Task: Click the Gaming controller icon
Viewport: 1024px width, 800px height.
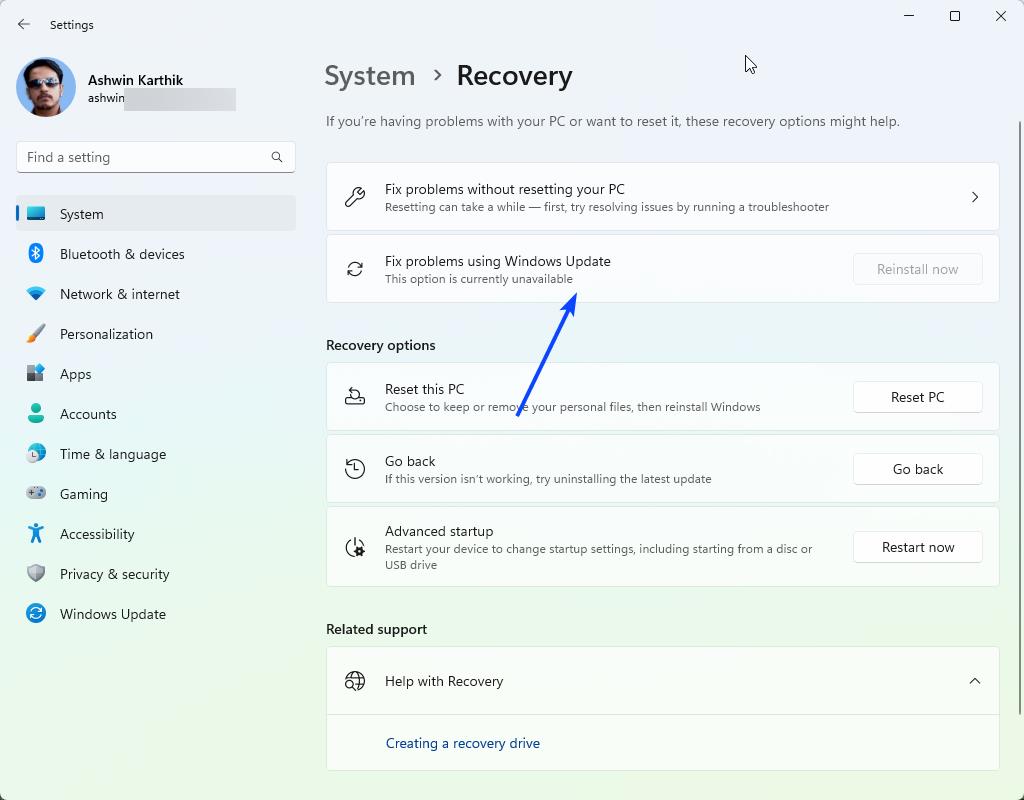Action: [35, 494]
